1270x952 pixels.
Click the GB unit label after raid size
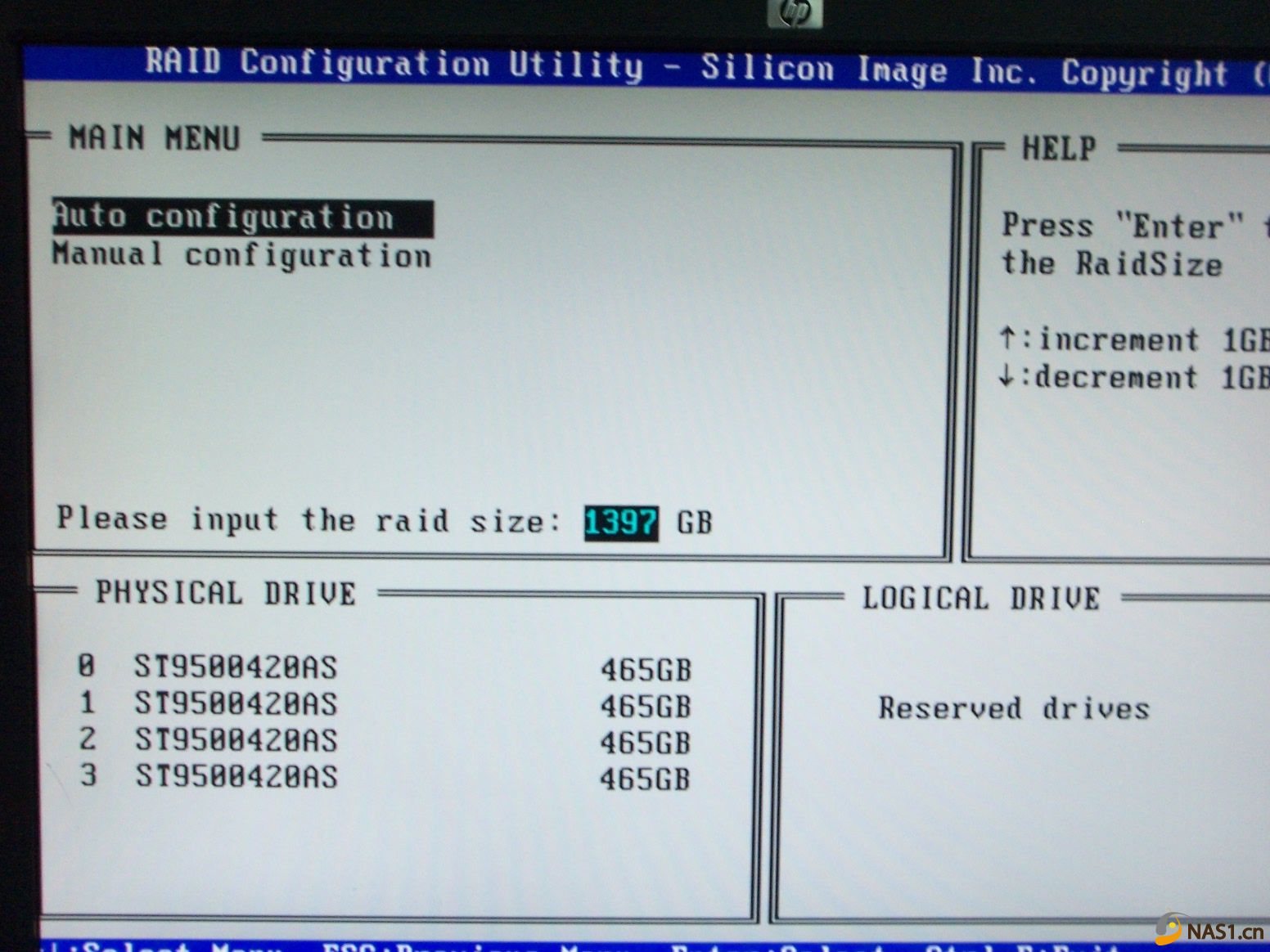click(x=695, y=523)
